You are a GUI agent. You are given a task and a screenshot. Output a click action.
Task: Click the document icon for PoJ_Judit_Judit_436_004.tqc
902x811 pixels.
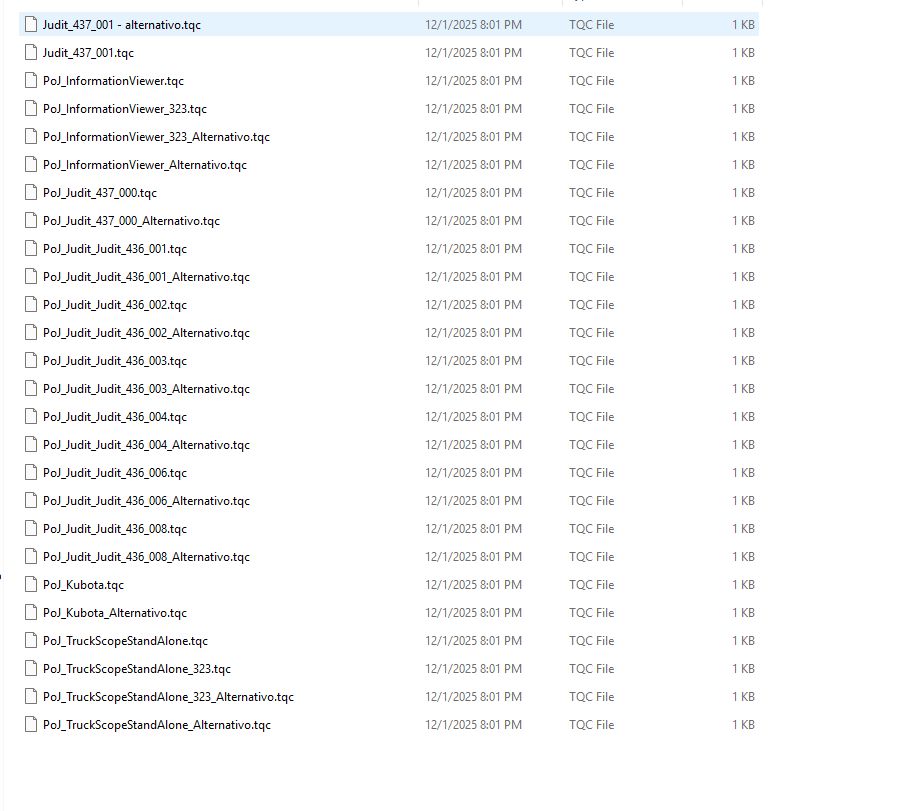tap(30, 416)
